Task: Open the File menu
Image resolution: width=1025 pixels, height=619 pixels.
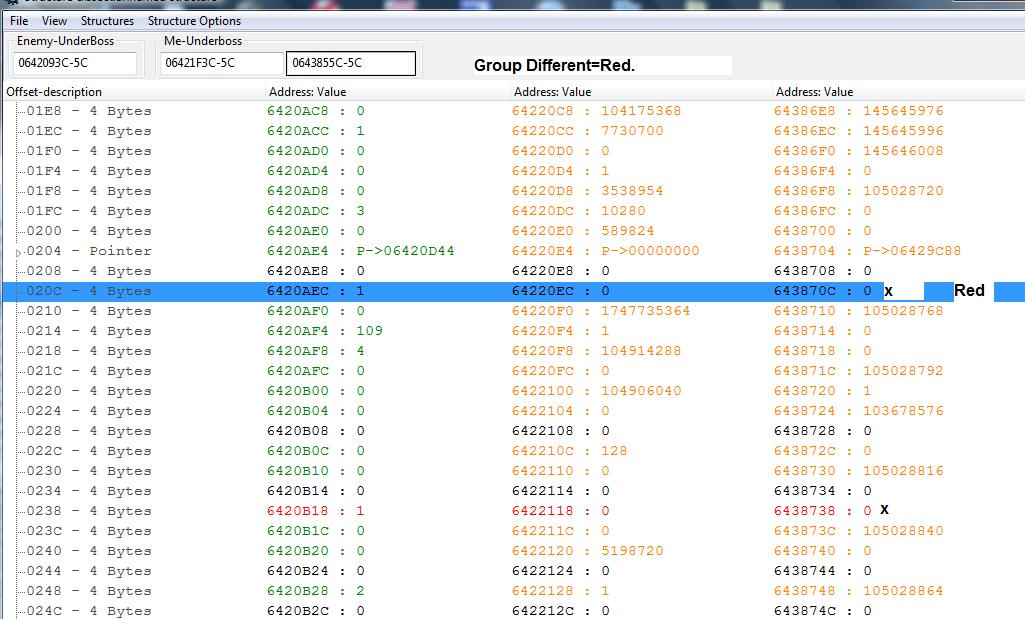Action: click(x=18, y=21)
